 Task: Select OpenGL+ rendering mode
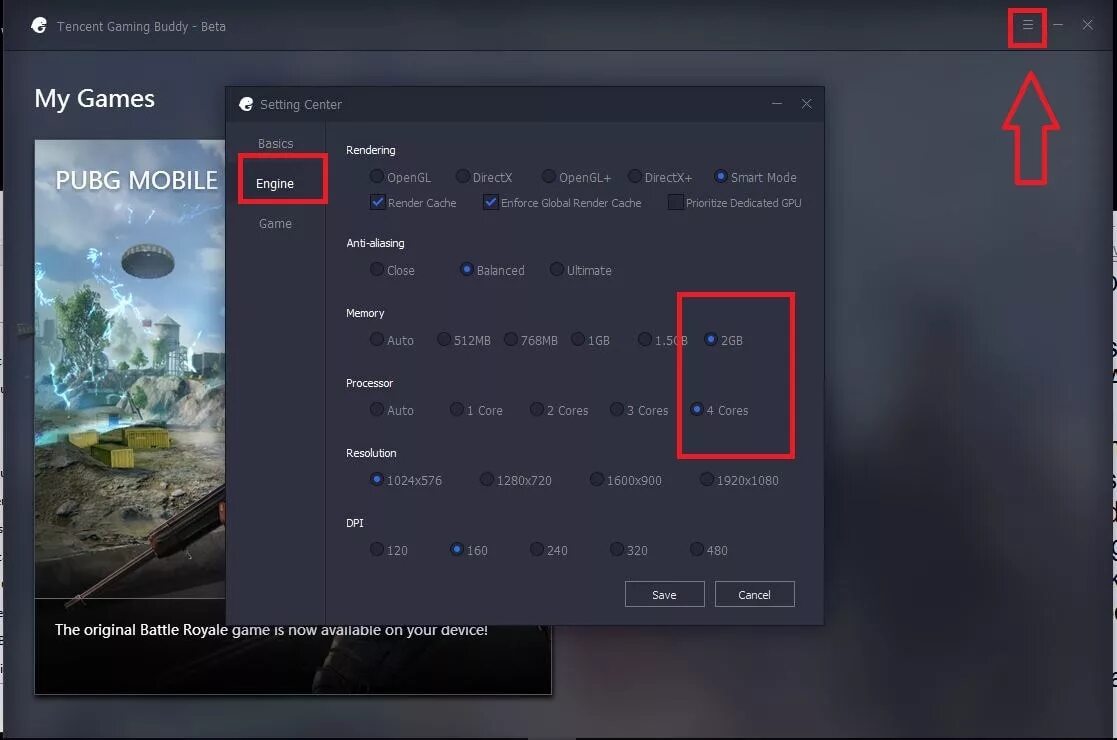click(x=549, y=176)
